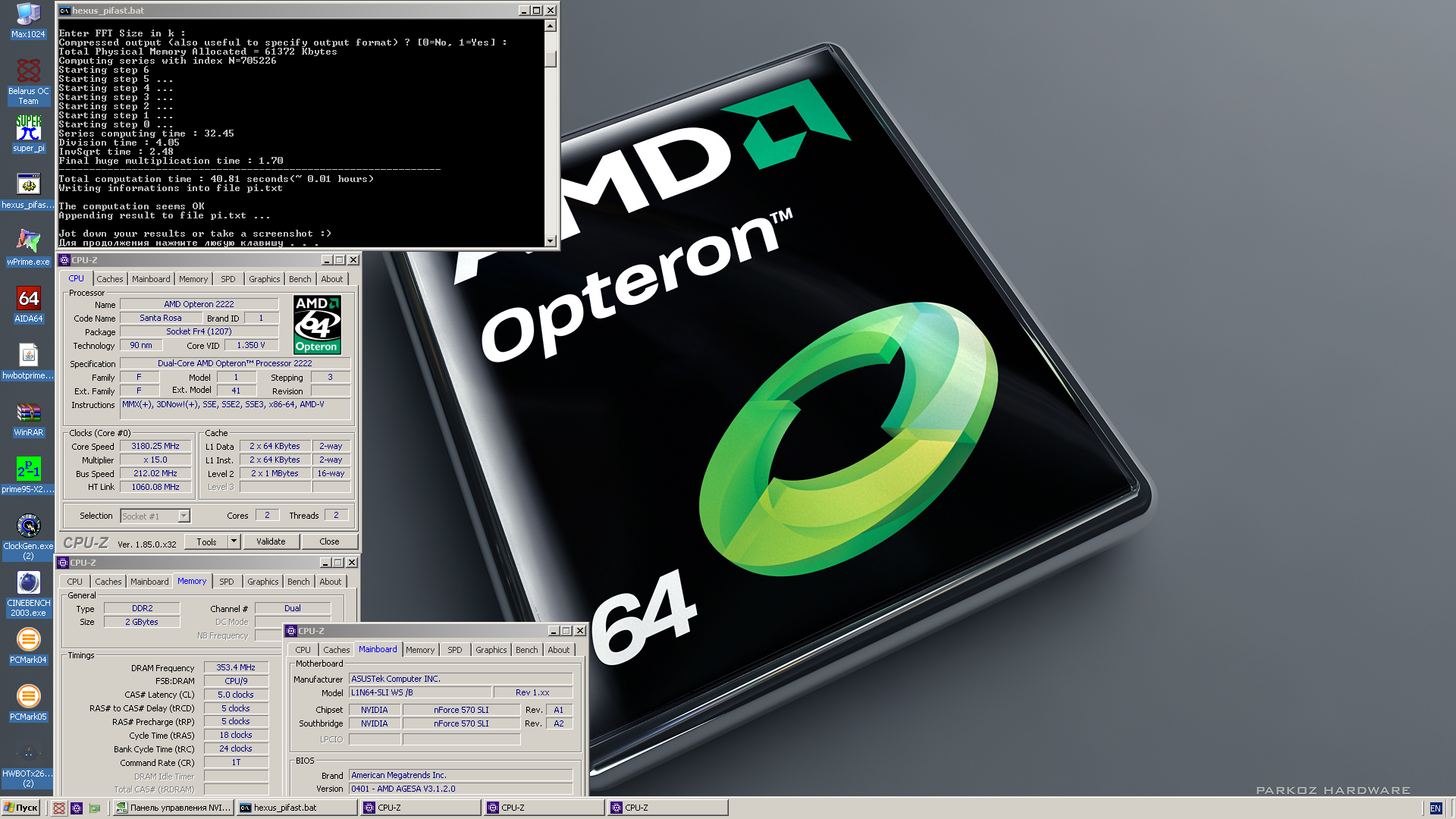
Task: Click the Close button in CPU-Z
Action: 329,541
